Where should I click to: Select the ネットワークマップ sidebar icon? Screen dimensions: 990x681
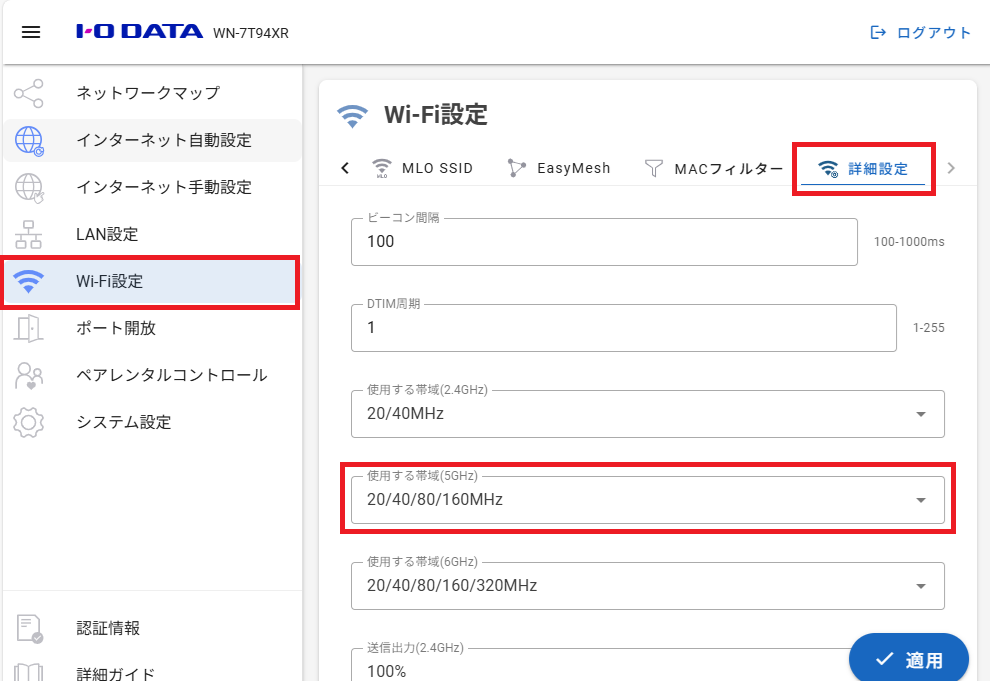(x=30, y=93)
